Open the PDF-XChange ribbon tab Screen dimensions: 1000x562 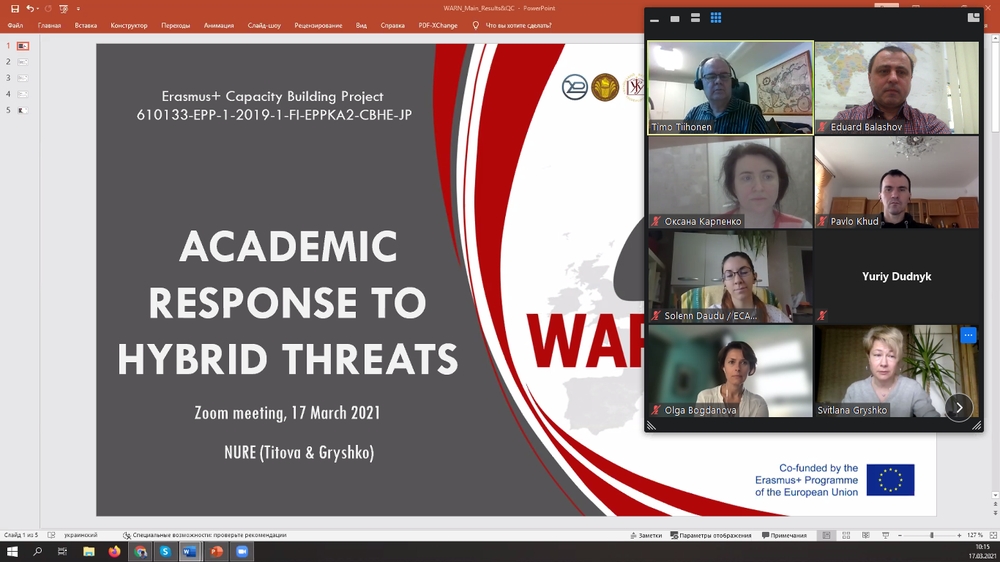point(438,26)
